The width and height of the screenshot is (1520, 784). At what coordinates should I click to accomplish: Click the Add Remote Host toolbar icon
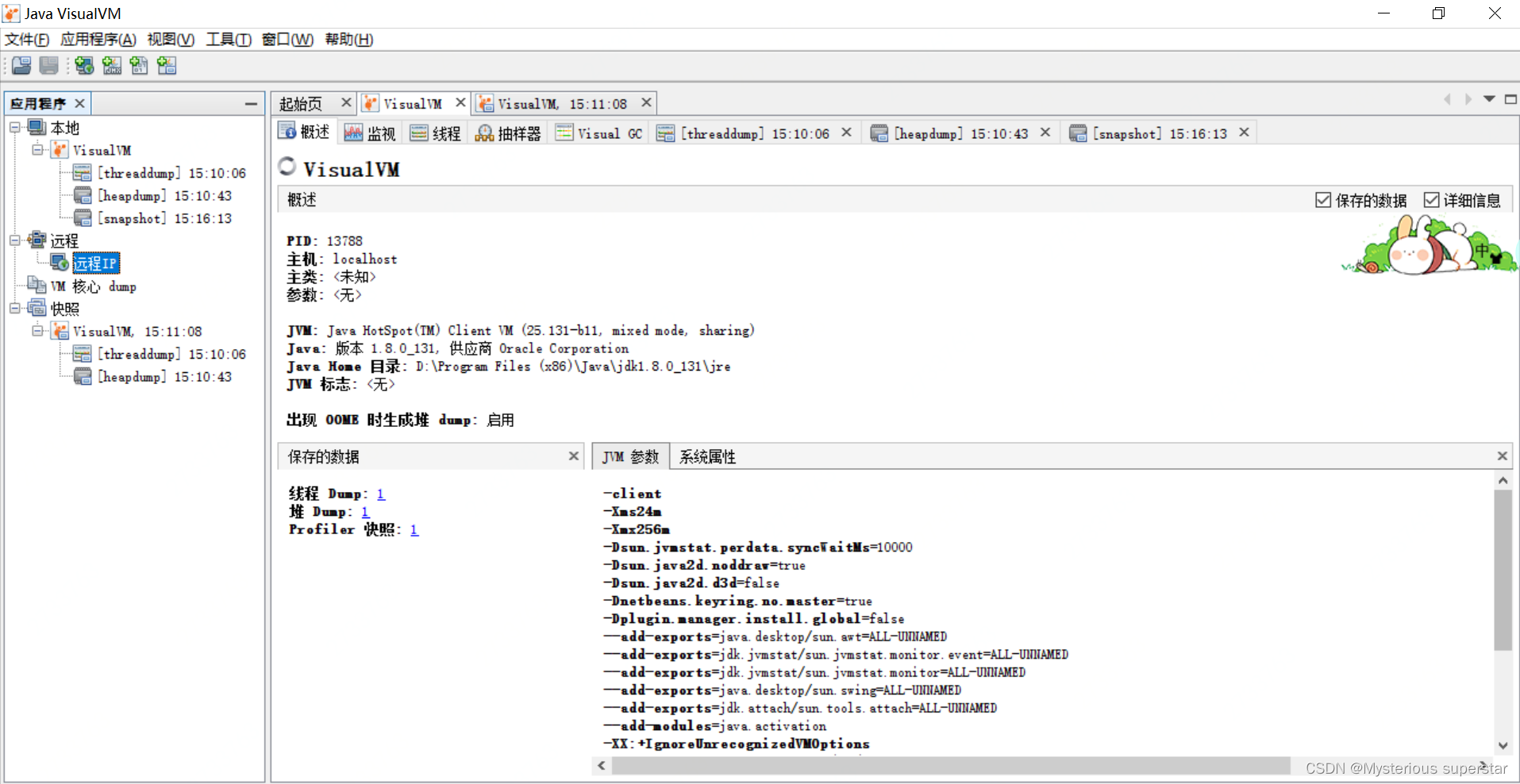tap(84, 66)
